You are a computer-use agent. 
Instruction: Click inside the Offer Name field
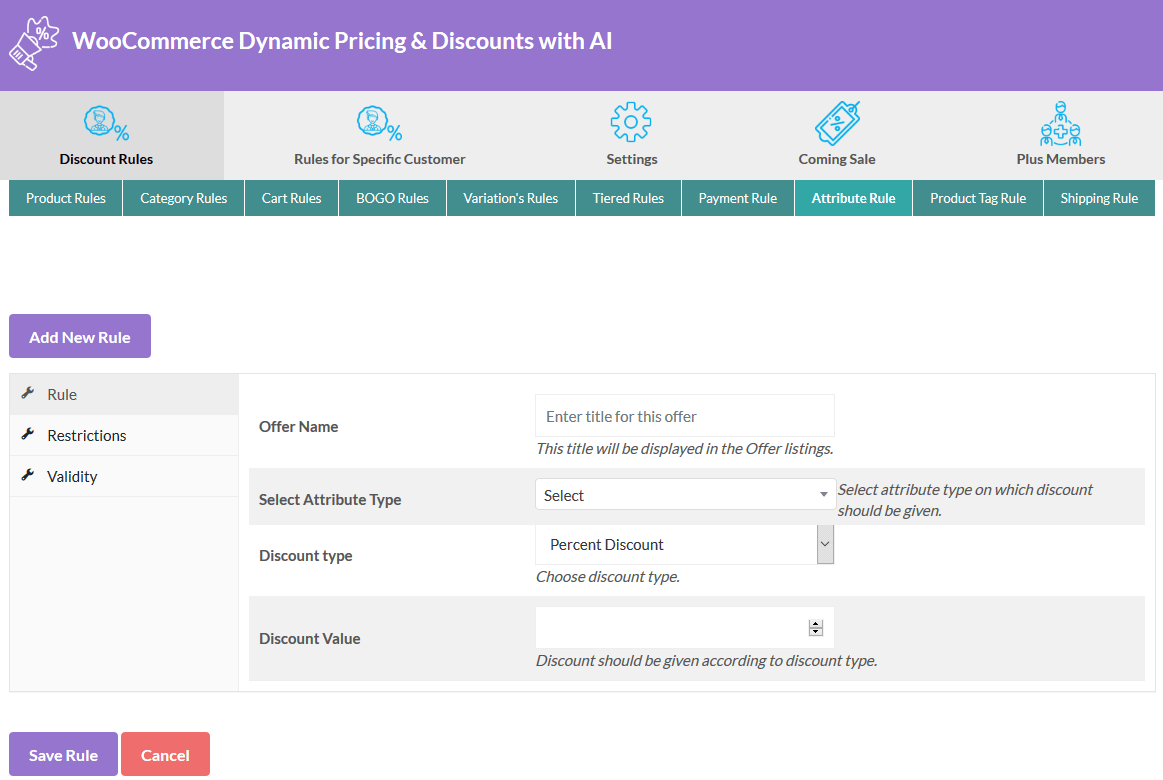tap(684, 415)
